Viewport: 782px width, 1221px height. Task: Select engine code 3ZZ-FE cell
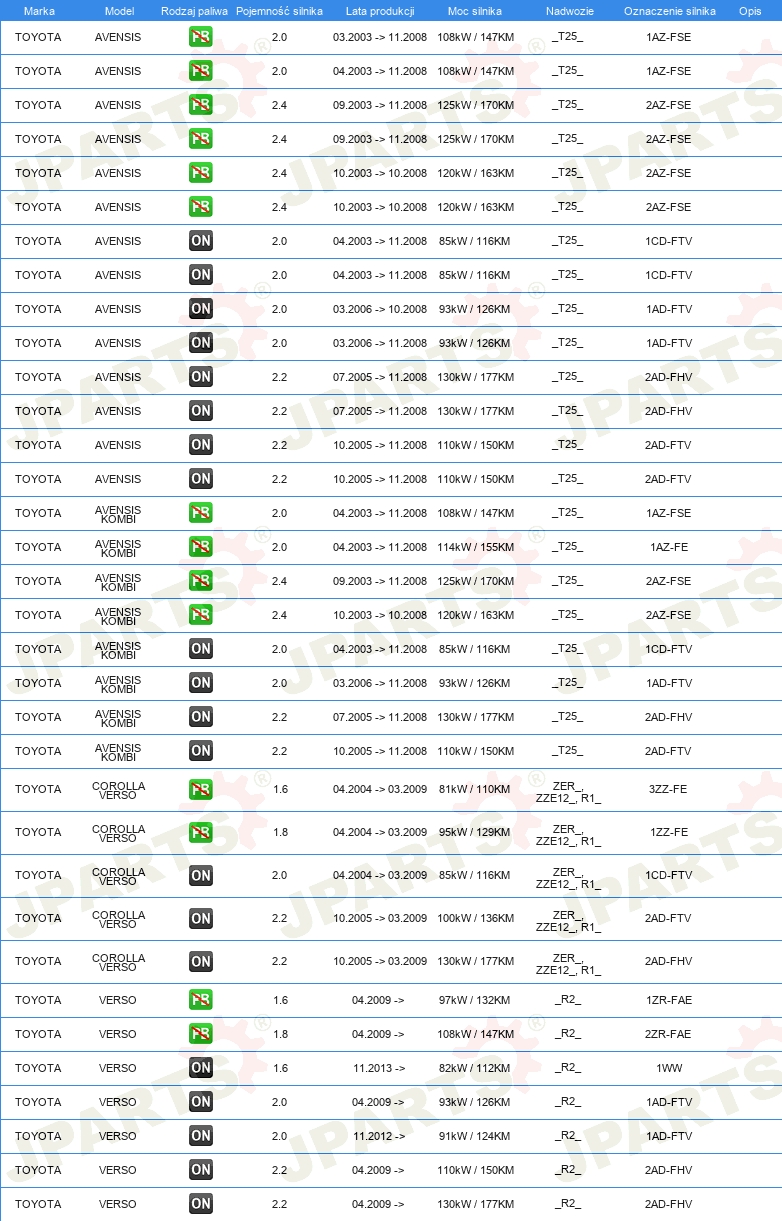coord(668,789)
